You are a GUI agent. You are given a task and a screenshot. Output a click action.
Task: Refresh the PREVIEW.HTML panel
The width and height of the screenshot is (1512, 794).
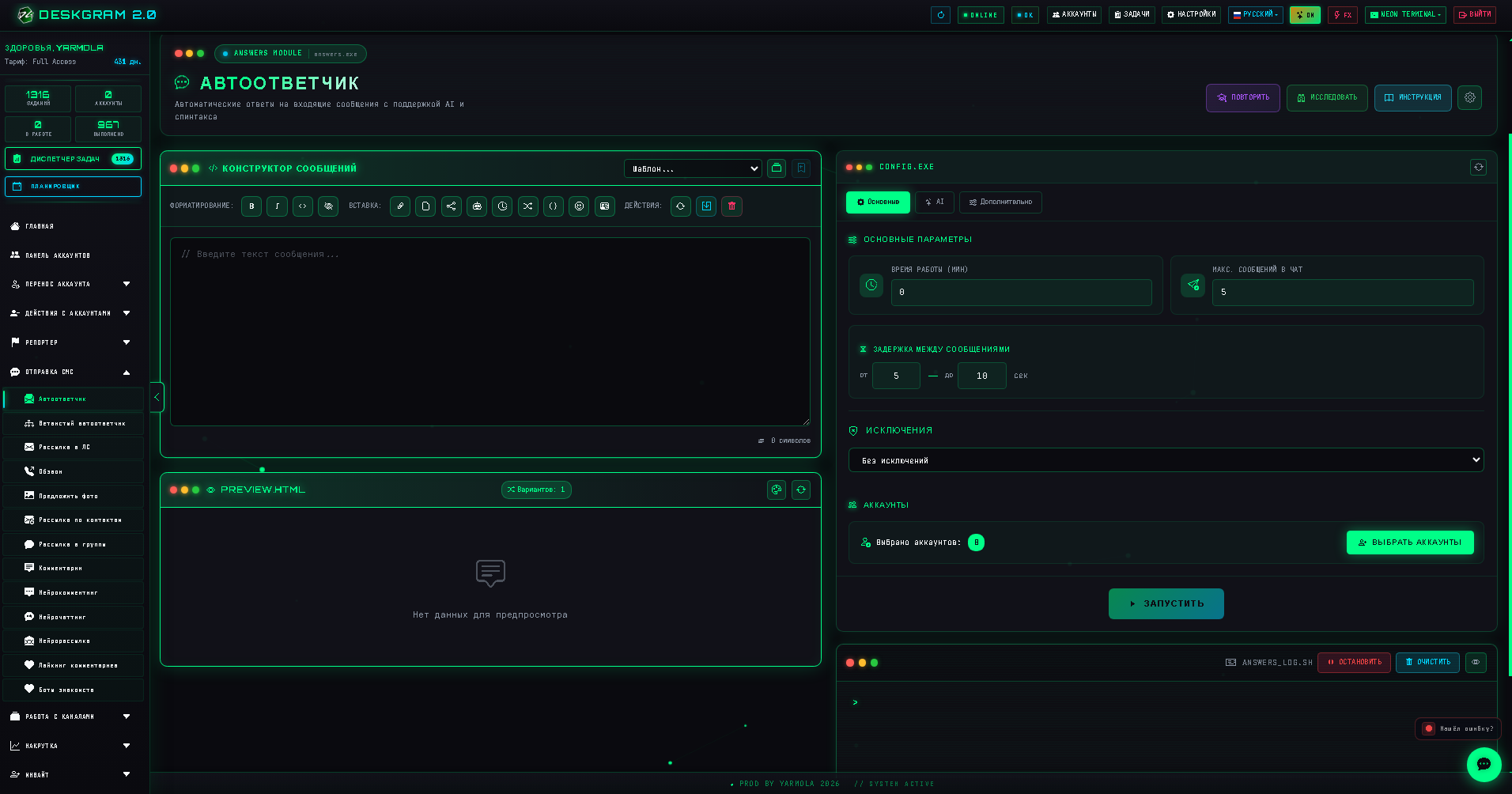(x=801, y=490)
